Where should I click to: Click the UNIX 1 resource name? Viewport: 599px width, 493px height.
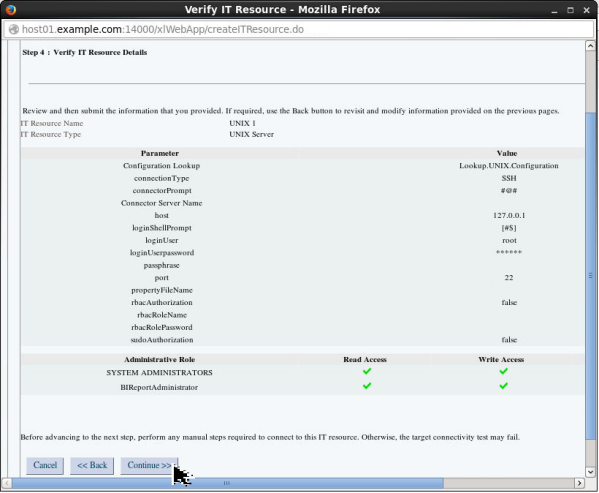(242, 123)
